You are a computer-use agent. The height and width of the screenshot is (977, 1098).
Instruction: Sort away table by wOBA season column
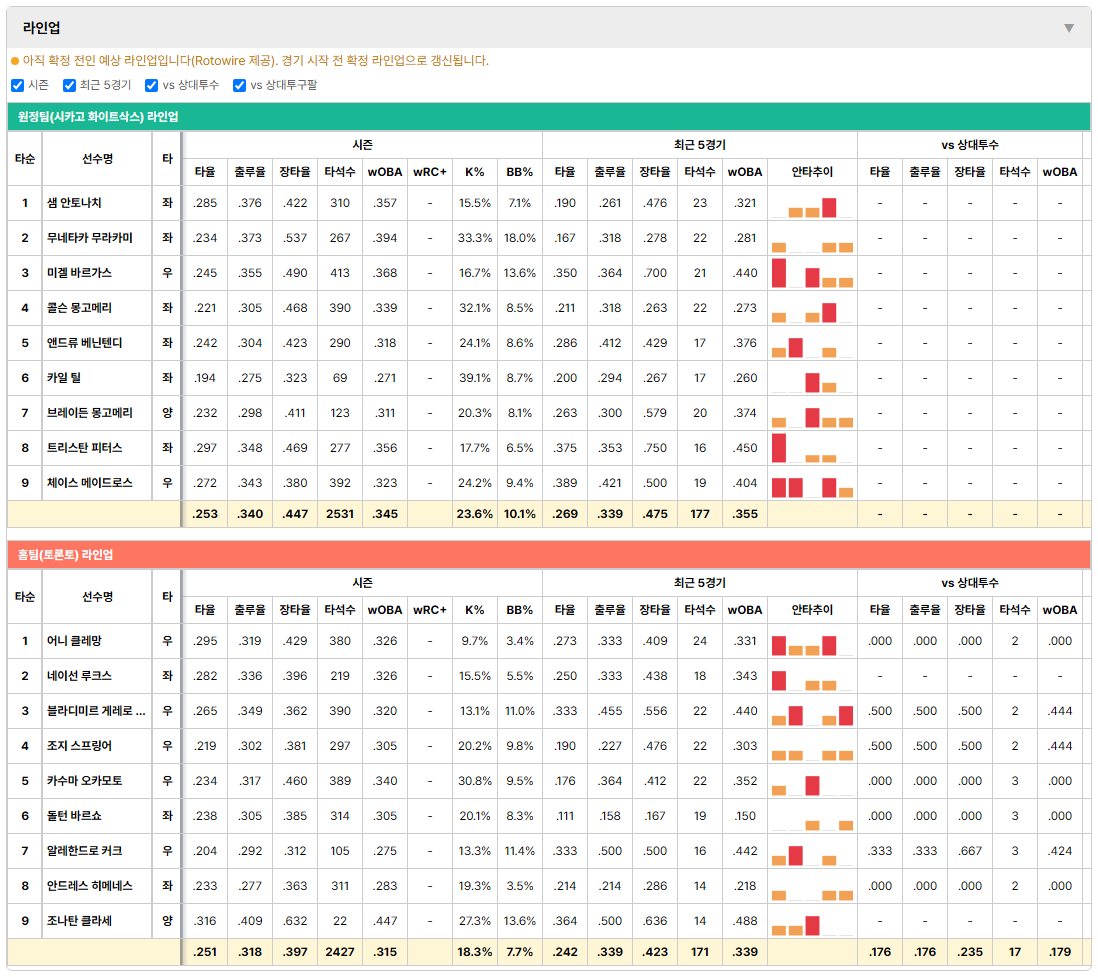tap(385, 172)
